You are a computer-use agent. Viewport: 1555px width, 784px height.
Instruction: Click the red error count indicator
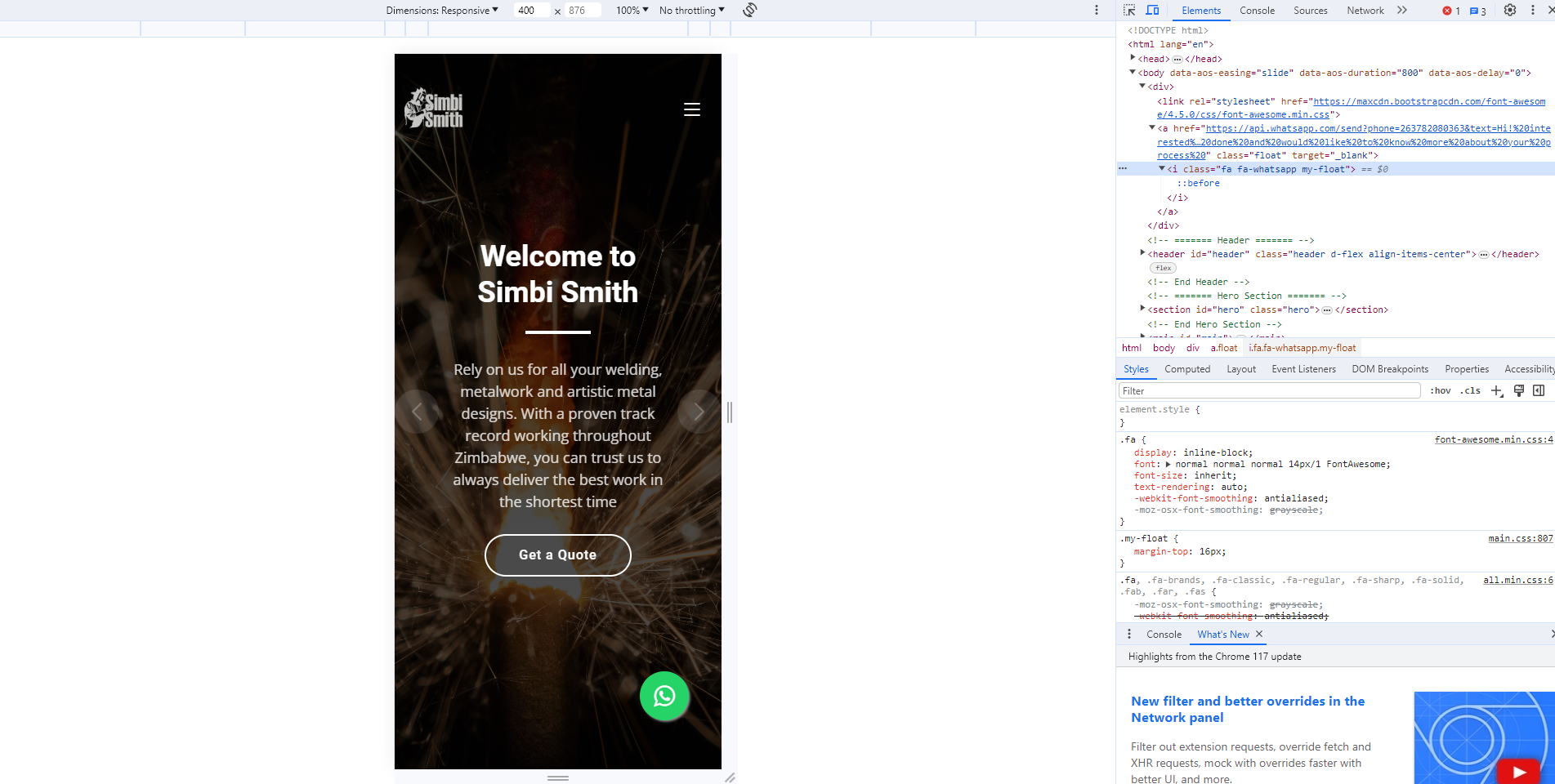(1451, 11)
